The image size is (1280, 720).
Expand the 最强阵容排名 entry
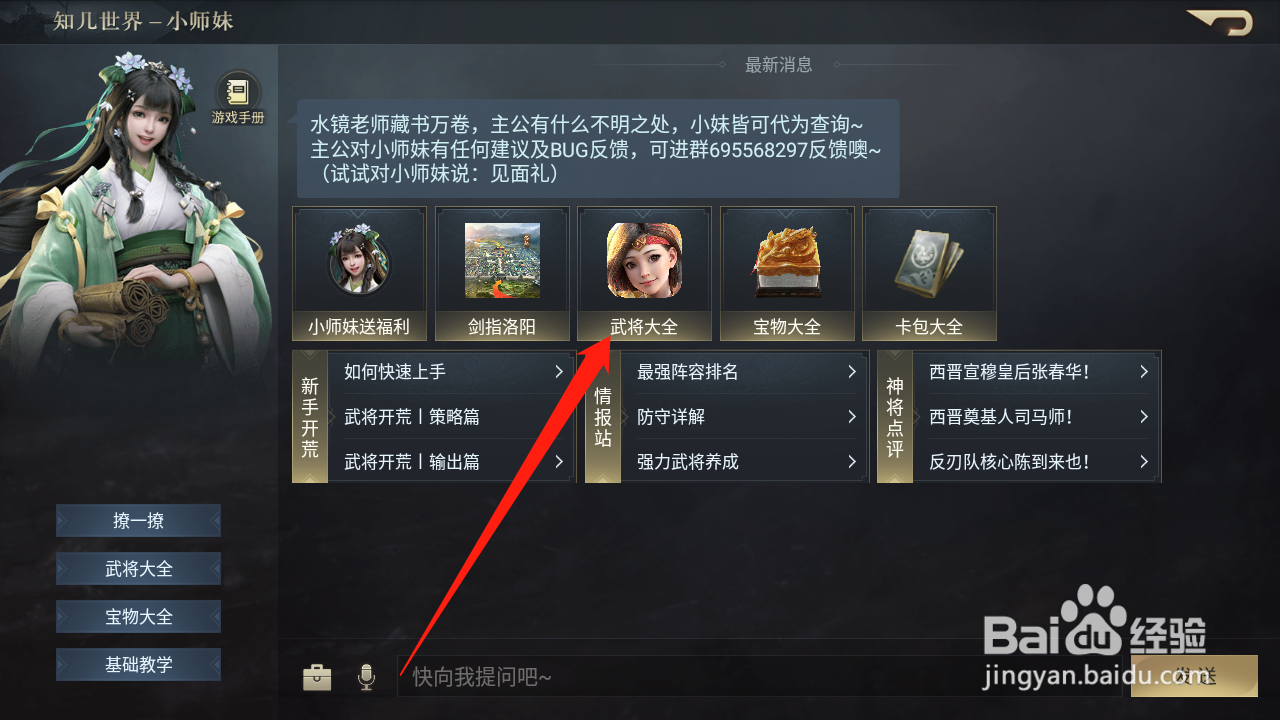[x=744, y=372]
